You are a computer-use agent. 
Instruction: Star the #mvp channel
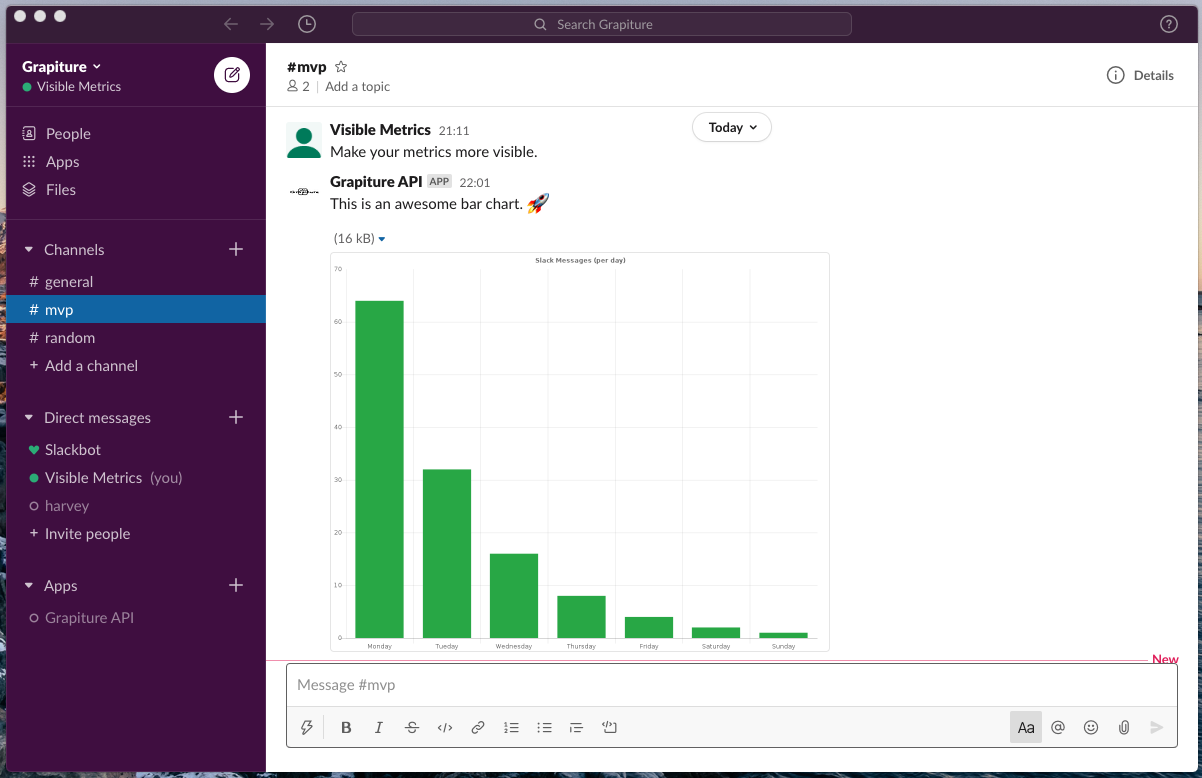(x=341, y=67)
